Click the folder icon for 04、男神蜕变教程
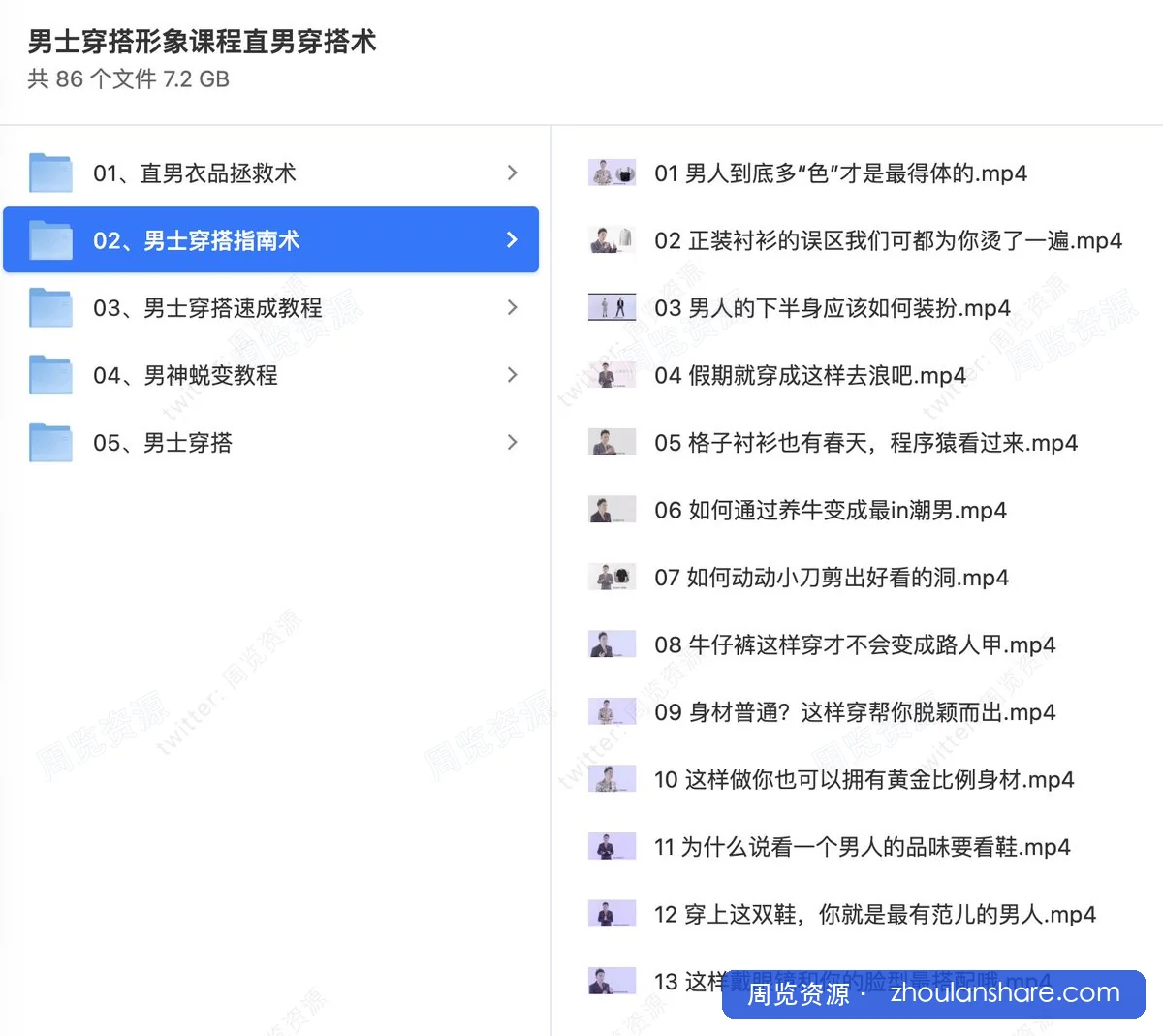This screenshot has height=1036, width=1163. 50,375
